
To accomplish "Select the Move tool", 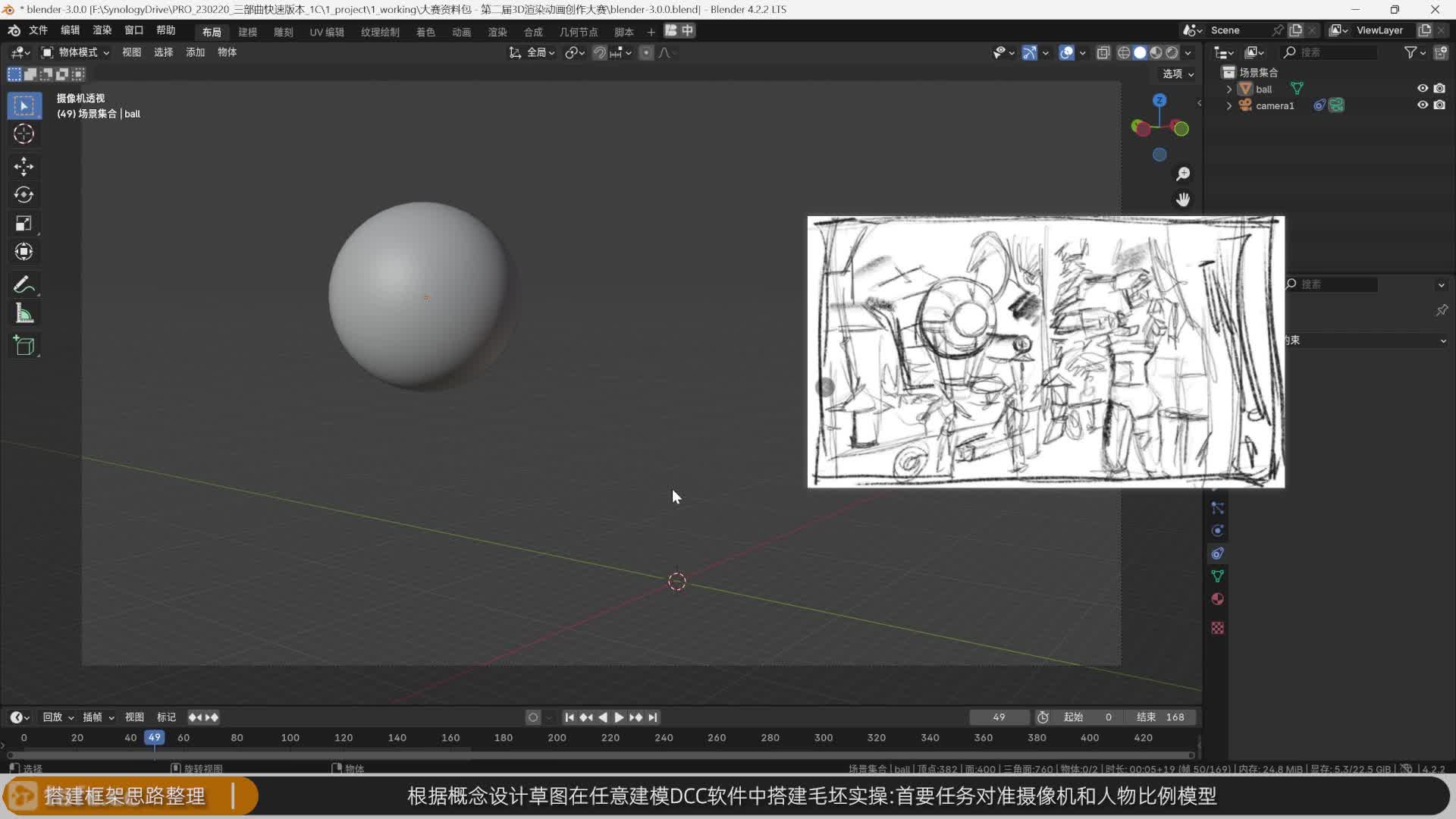I will click(24, 166).
